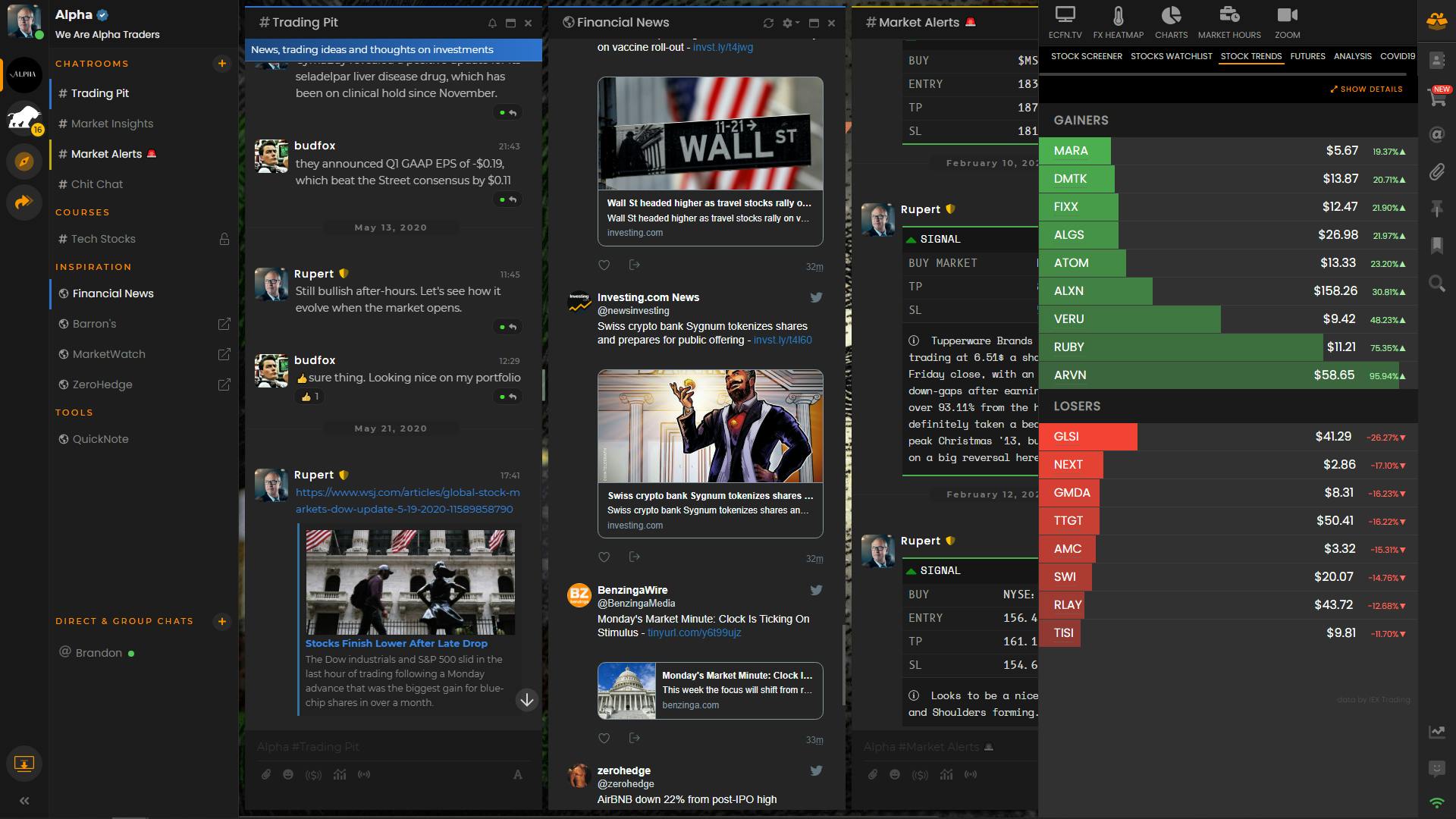Open the Futures tab
This screenshot has height=819, width=1456.
1307,56
